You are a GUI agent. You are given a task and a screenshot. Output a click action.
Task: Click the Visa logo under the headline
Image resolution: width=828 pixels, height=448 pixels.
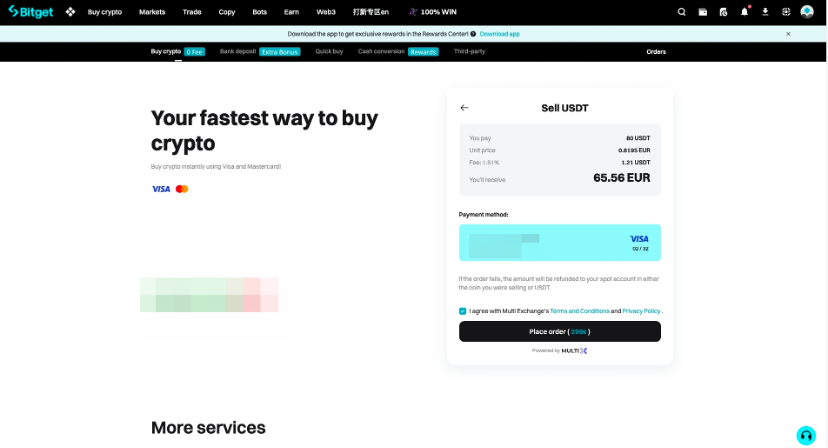pos(161,189)
